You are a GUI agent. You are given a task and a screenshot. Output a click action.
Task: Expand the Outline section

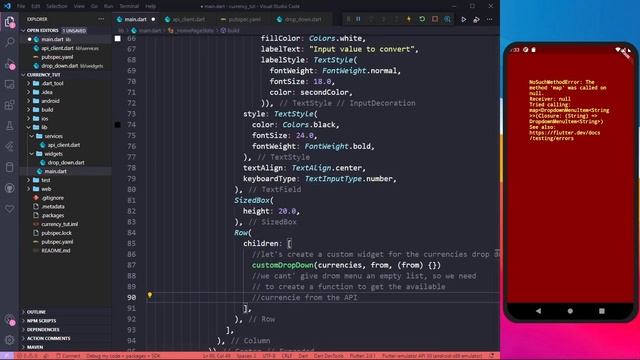click(36, 312)
